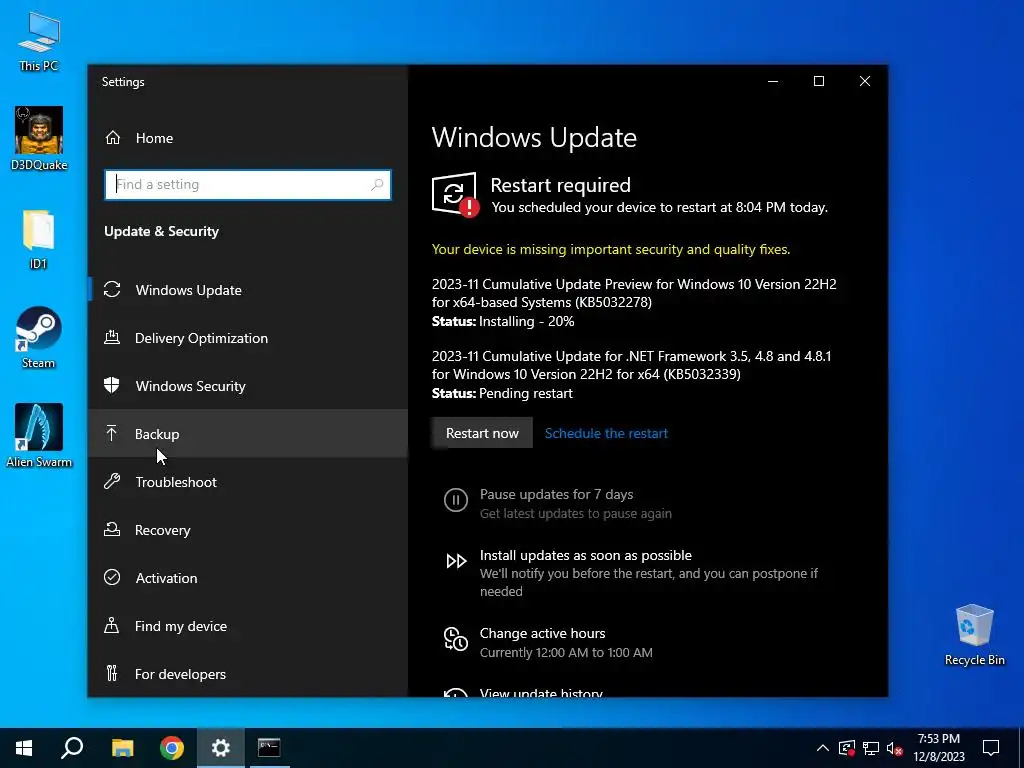Open the Recycle Bin
Viewport: 1024px width, 768px height.
(974, 635)
